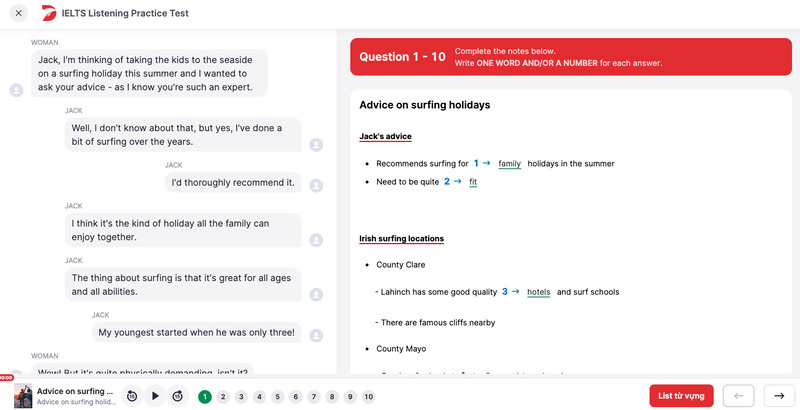Select woman's message about seaside surfing holiday
This screenshot has width=800, height=410.
(149, 73)
